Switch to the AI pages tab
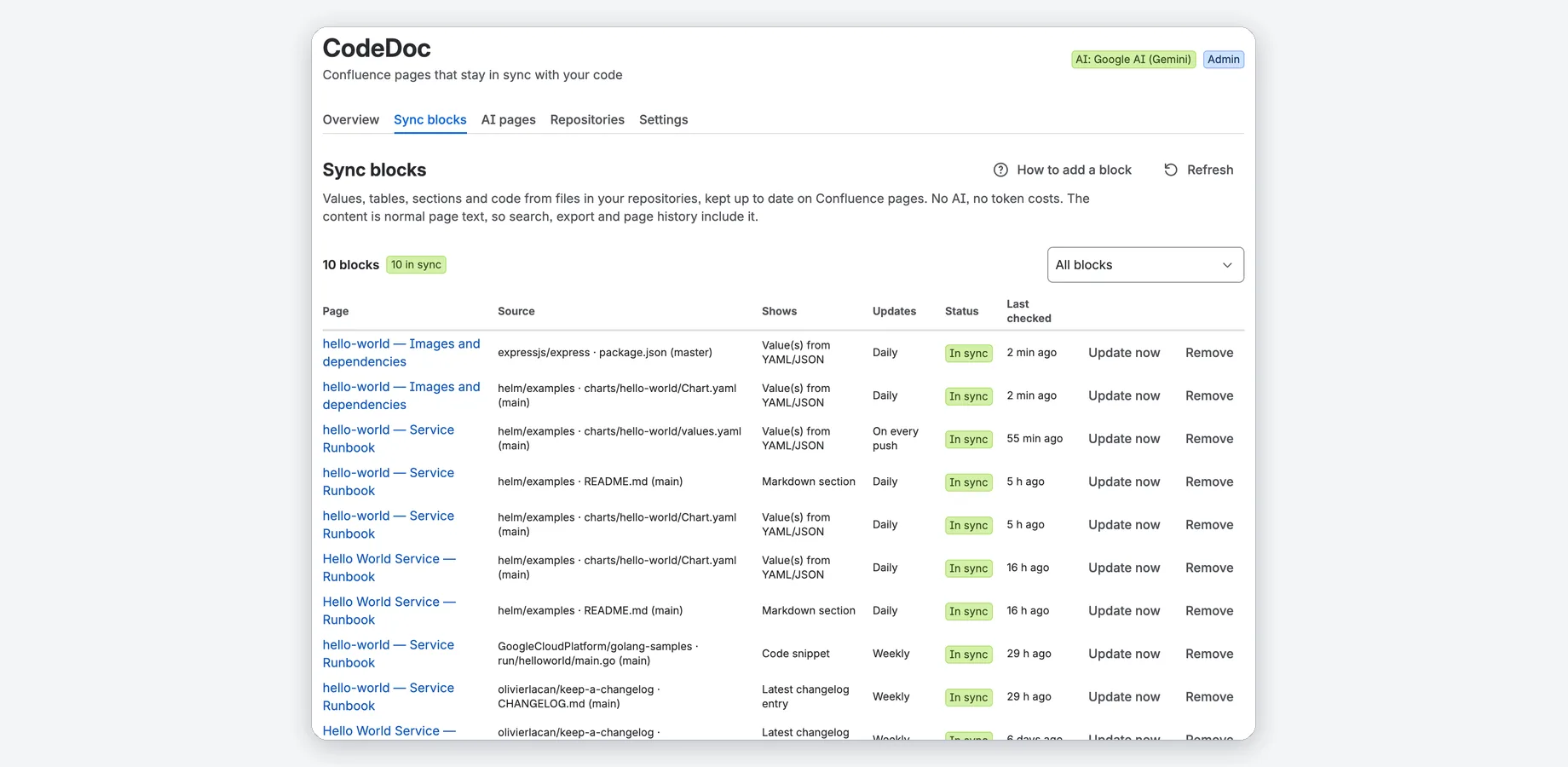 508,119
